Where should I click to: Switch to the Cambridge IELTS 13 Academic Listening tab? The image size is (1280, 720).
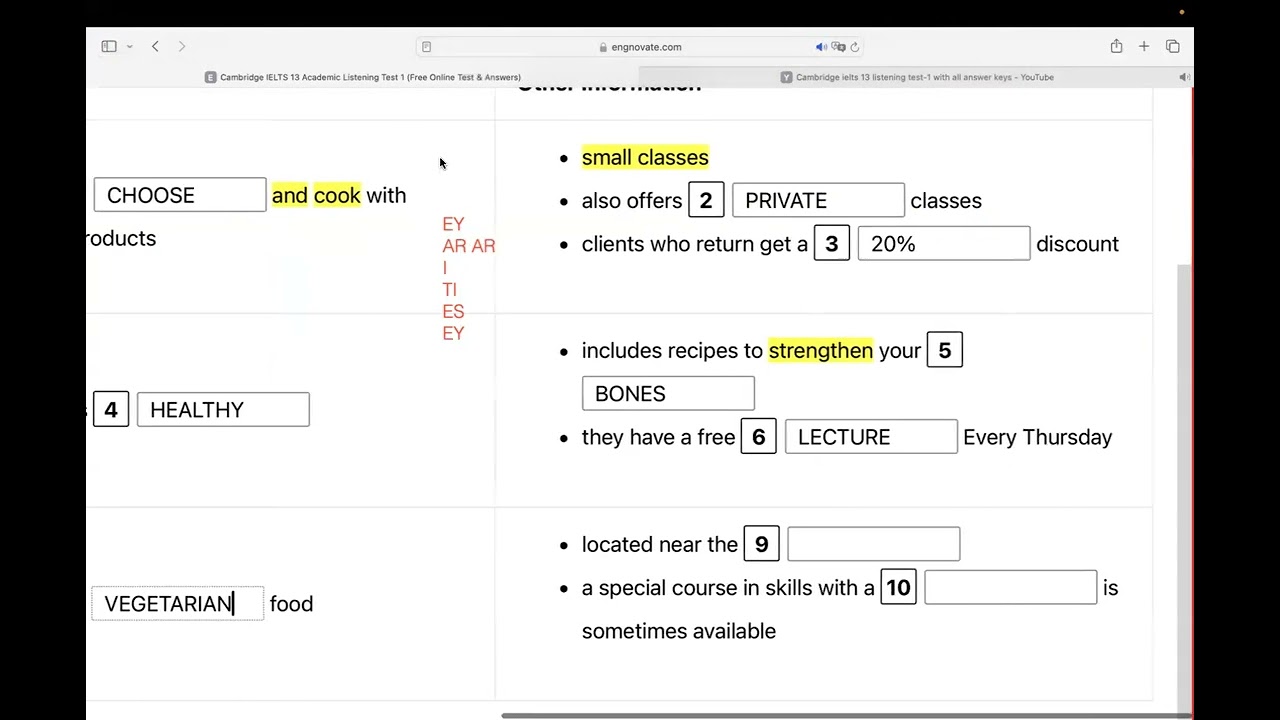click(x=362, y=77)
